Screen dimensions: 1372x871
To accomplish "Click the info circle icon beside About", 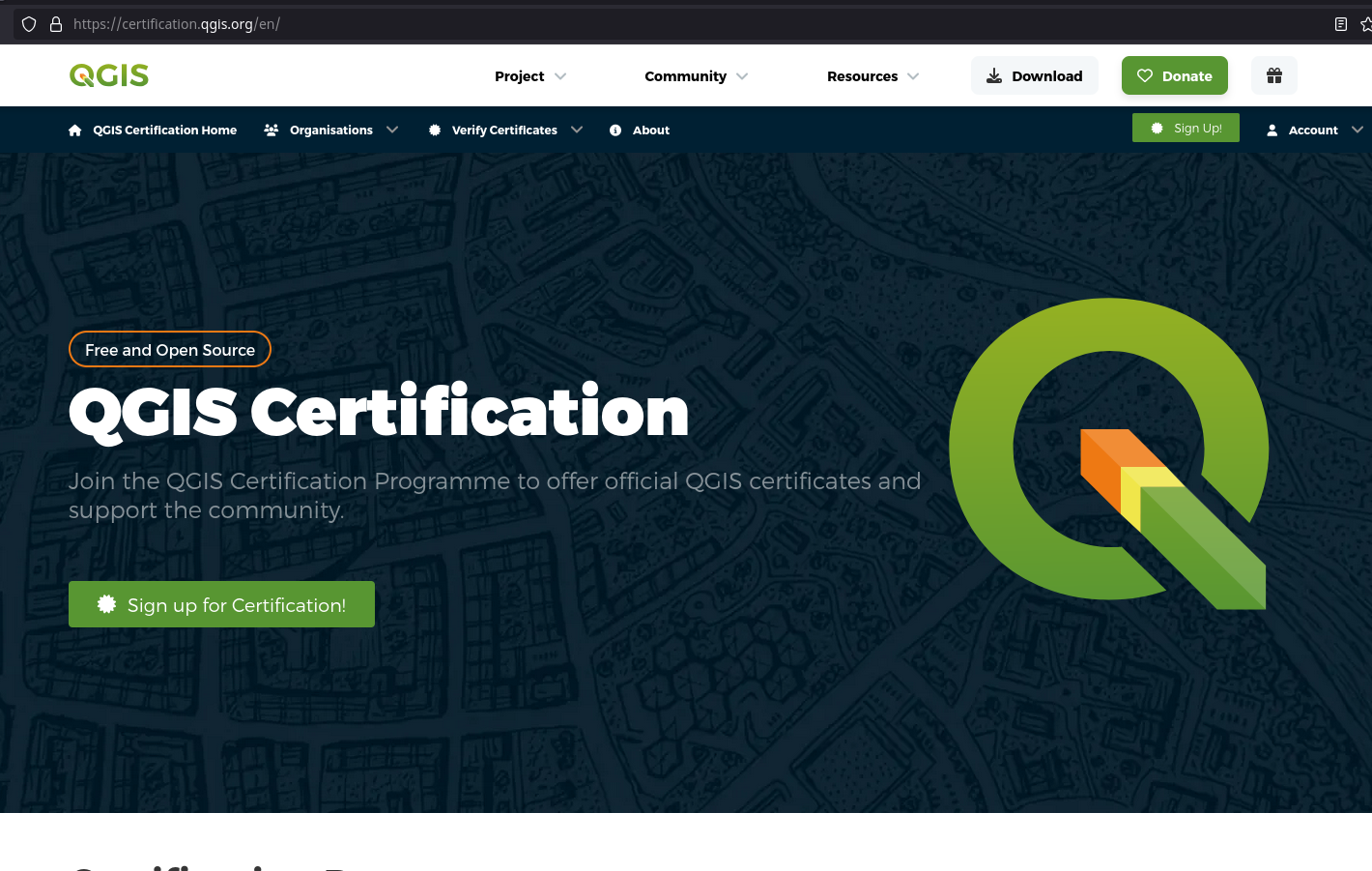I will [615, 131].
